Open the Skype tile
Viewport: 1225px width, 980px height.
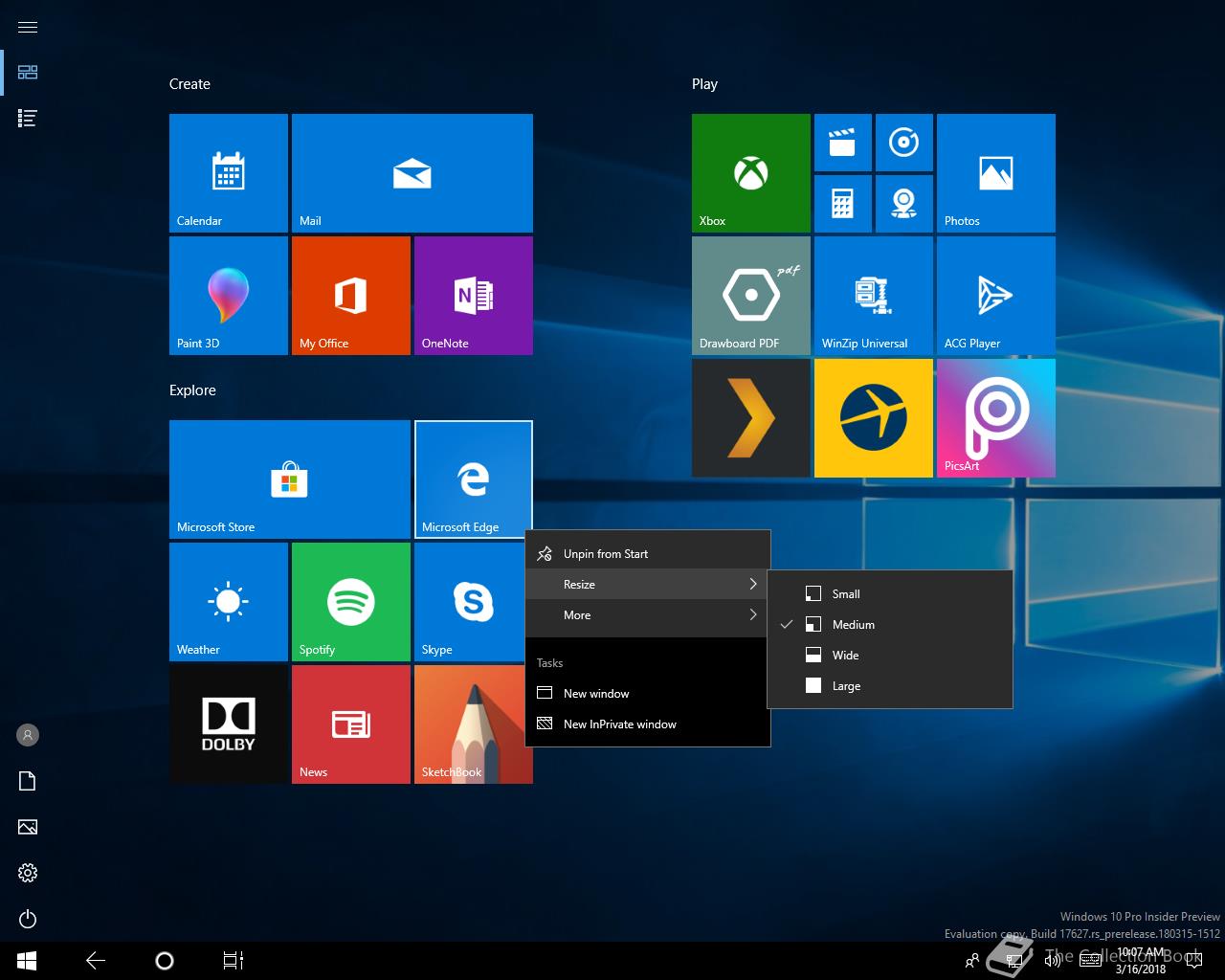470,602
